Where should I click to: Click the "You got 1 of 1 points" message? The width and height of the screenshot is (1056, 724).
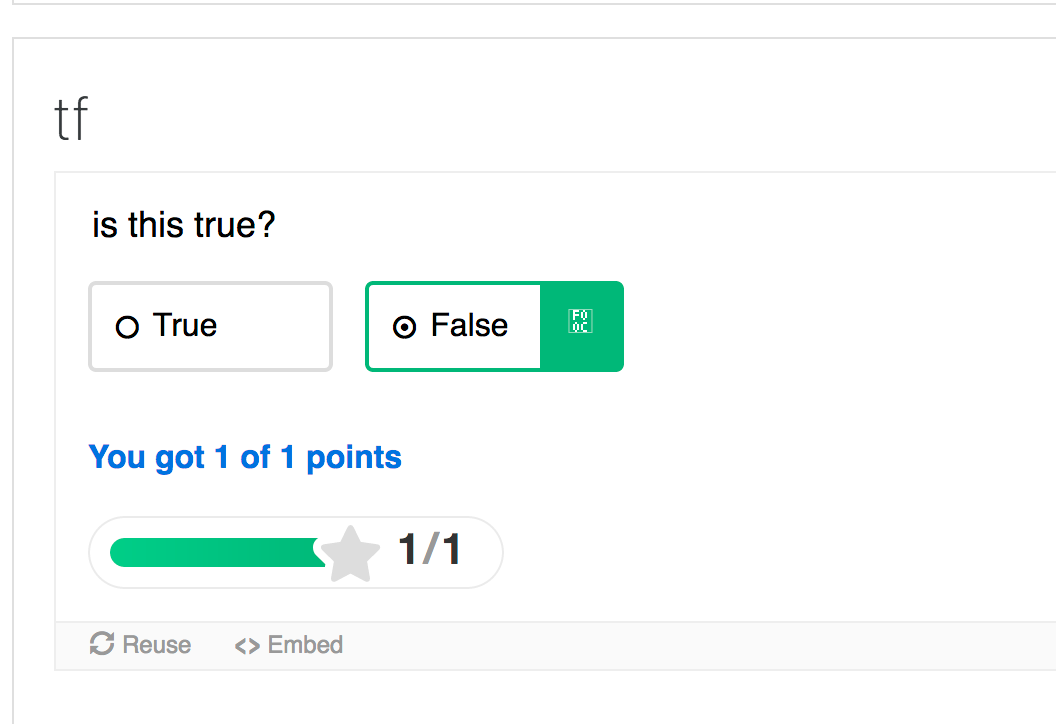tap(245, 458)
